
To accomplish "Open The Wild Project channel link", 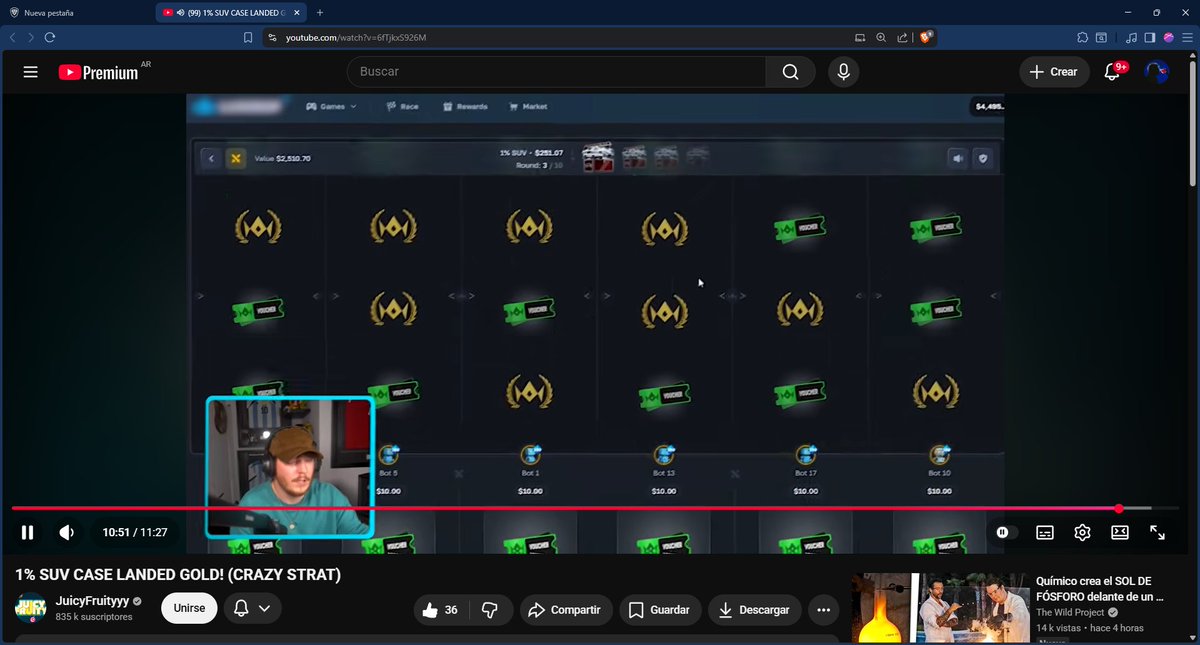I will click(x=1070, y=612).
